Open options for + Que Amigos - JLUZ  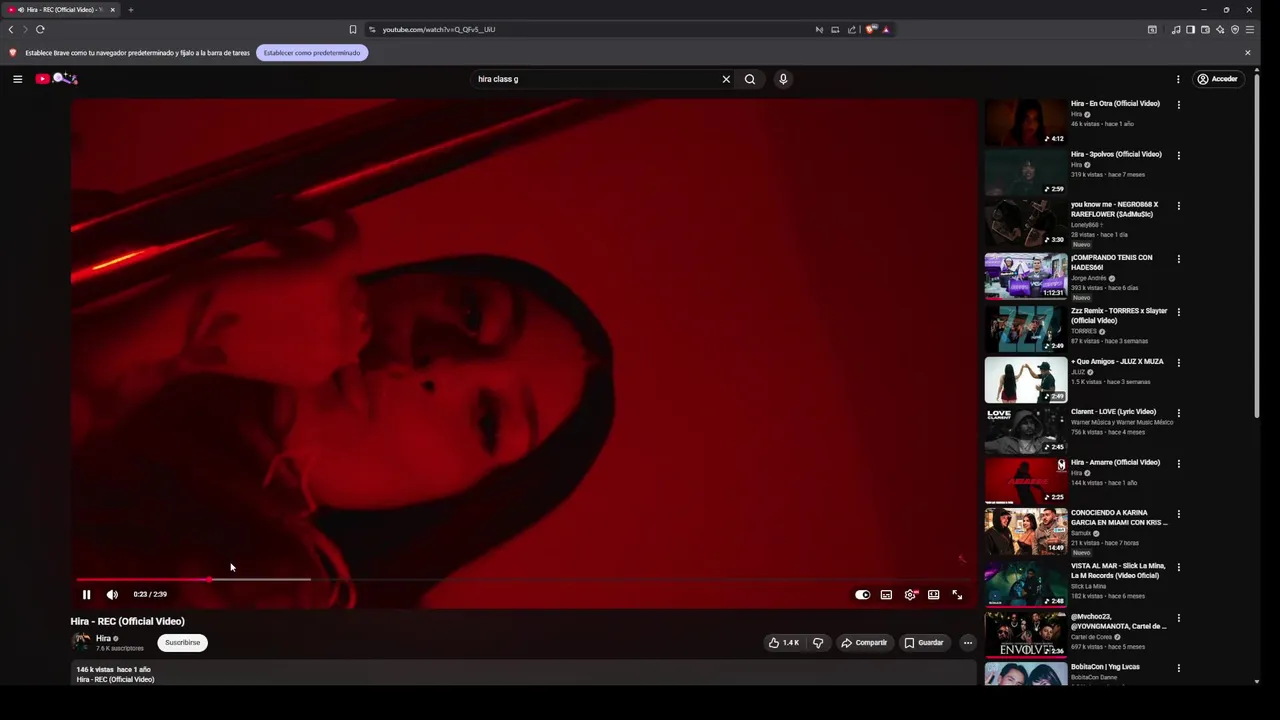1178,362
